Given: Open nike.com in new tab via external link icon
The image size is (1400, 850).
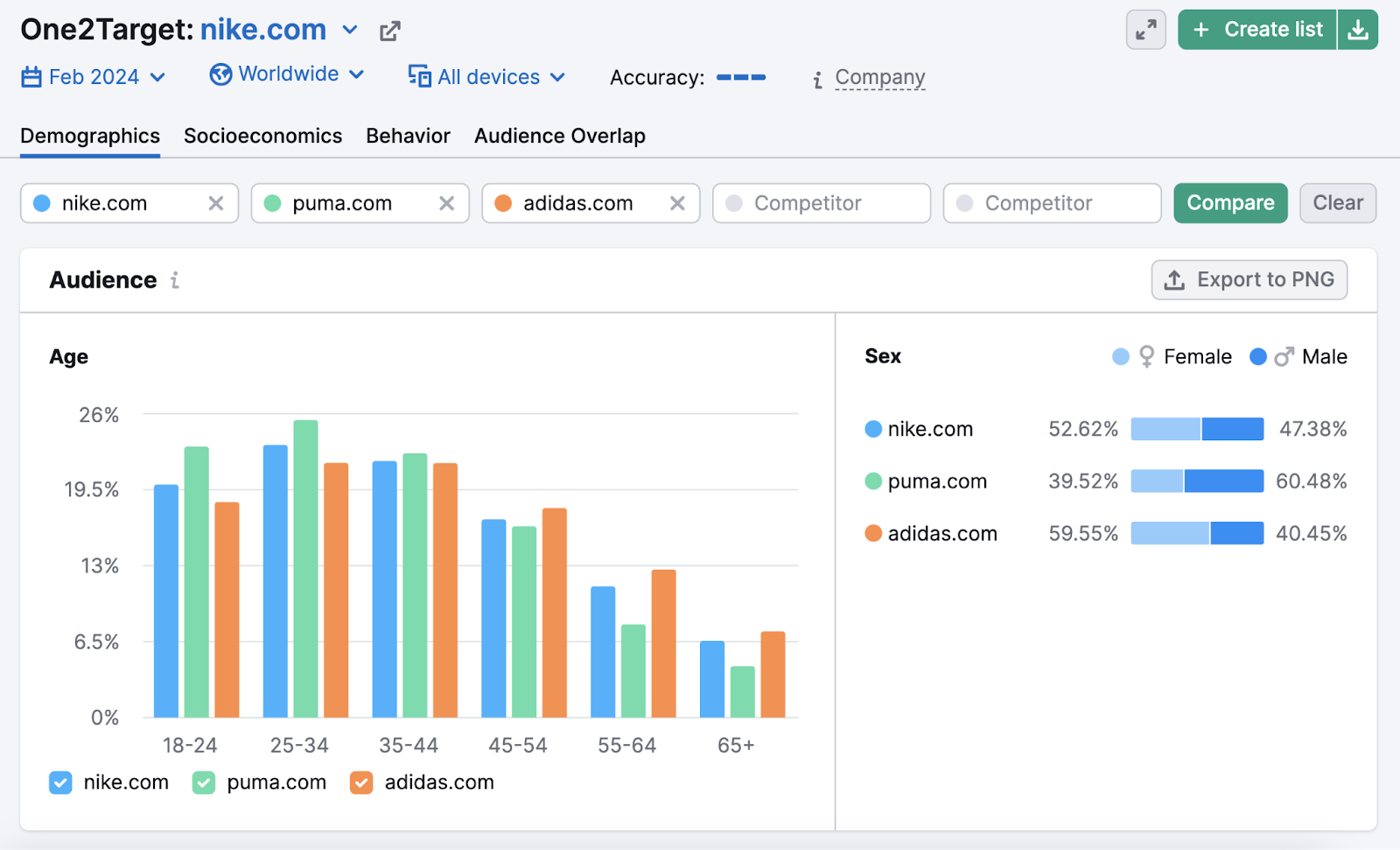Looking at the screenshot, I should (389, 30).
